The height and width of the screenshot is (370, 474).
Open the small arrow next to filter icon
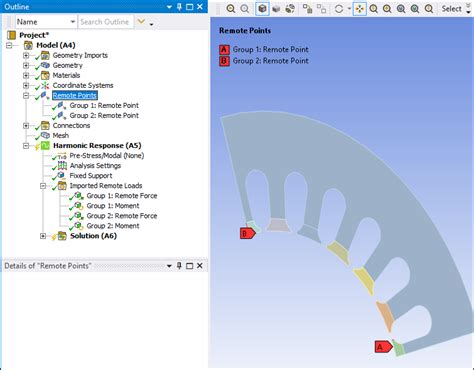point(152,24)
